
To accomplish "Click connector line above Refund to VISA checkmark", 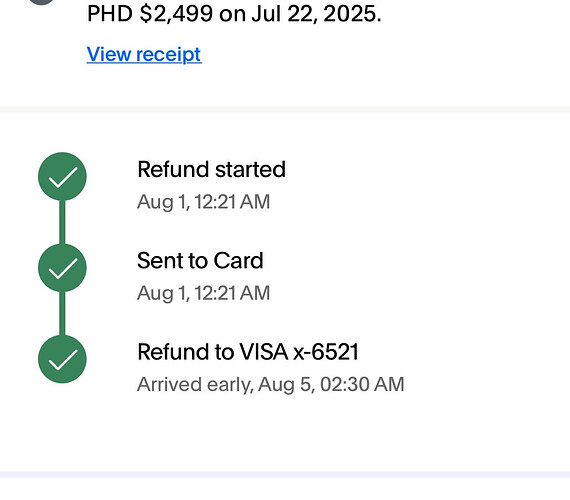I will [62, 313].
